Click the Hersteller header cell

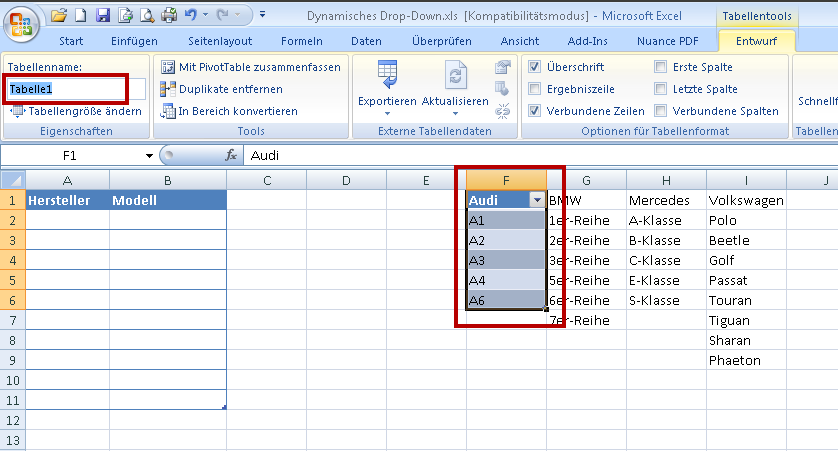(67, 200)
